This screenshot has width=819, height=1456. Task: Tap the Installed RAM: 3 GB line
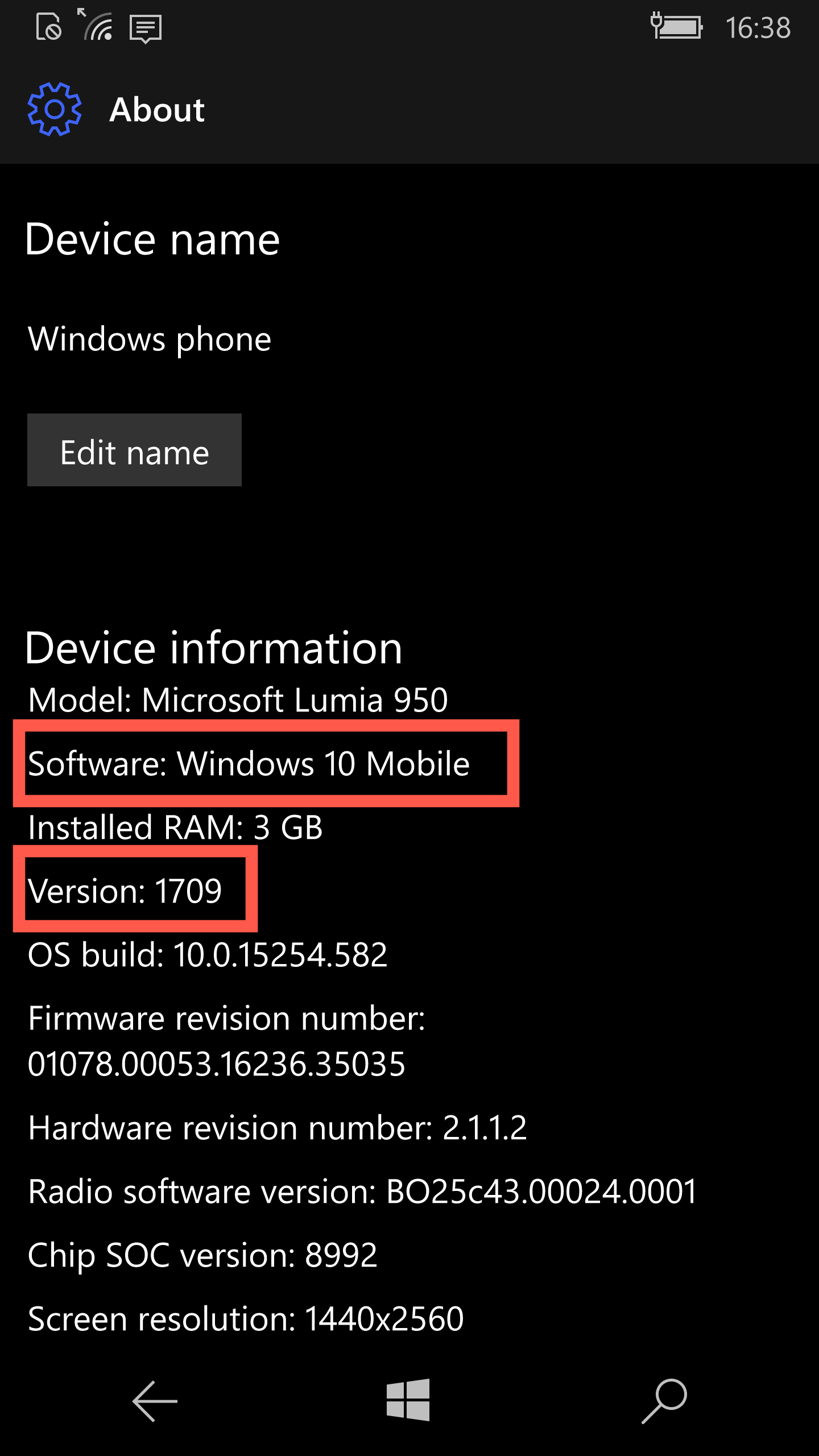[x=176, y=827]
